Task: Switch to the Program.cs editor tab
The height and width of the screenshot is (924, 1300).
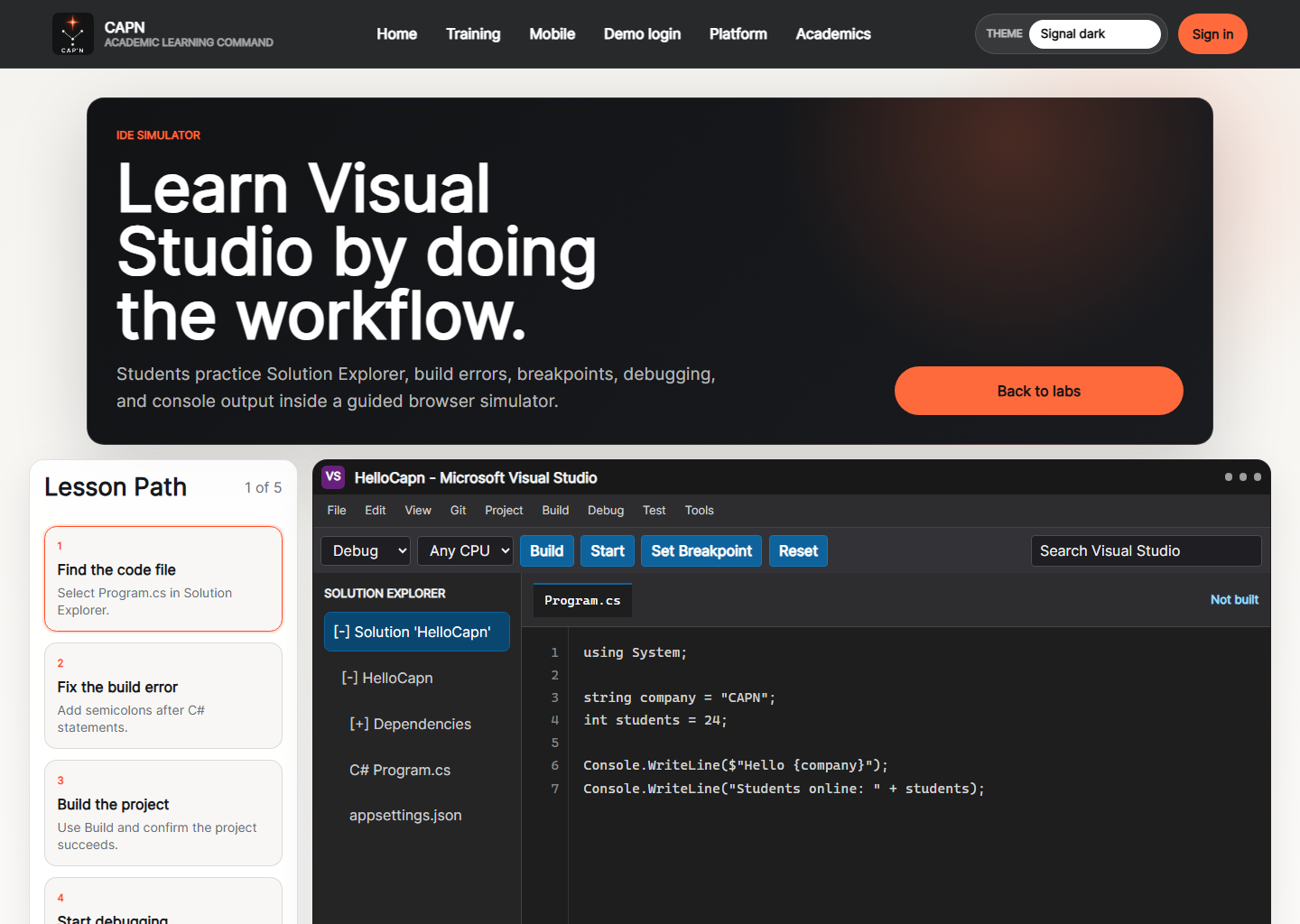Action: tap(582, 600)
